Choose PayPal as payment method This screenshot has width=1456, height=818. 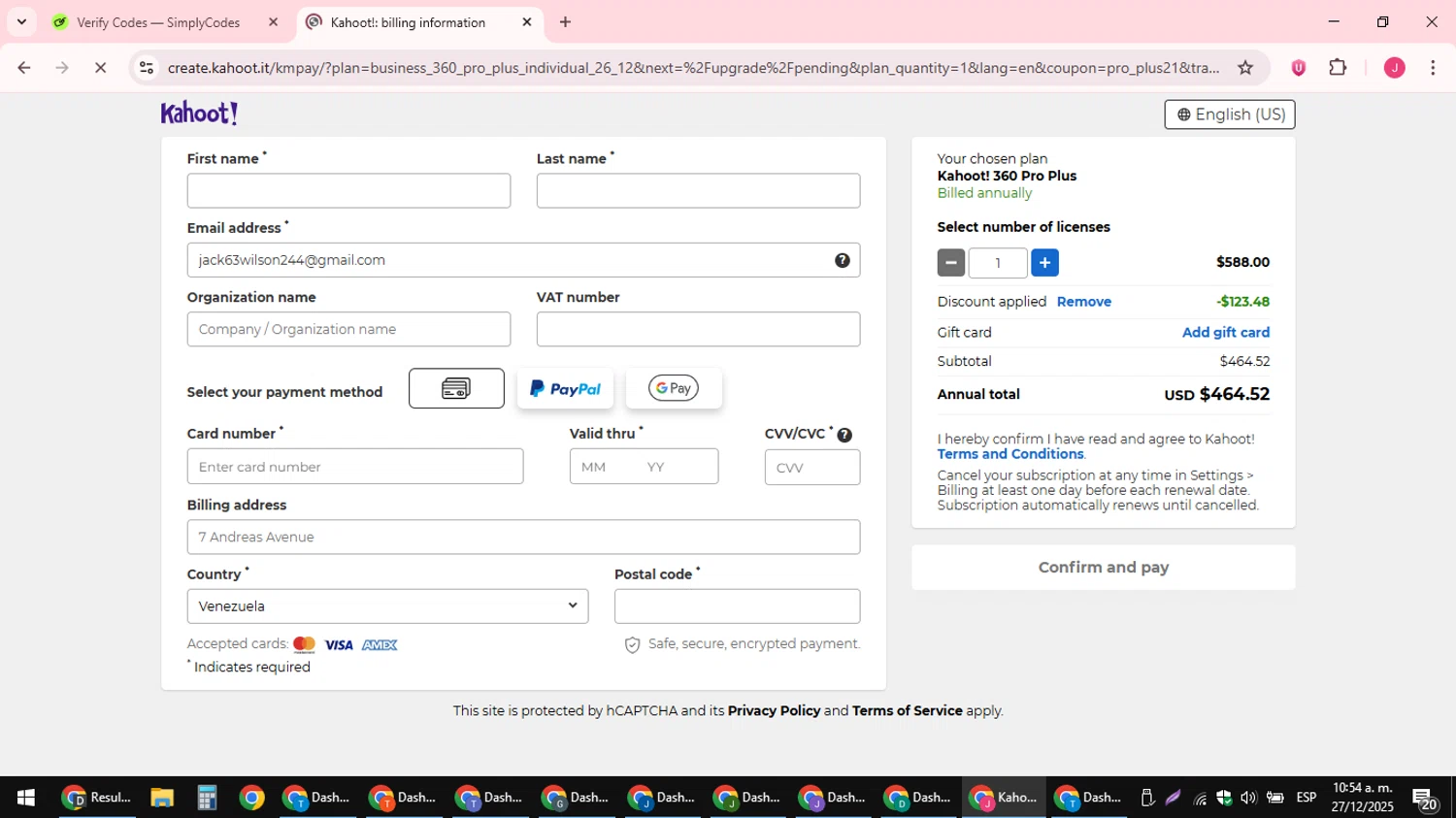click(565, 388)
